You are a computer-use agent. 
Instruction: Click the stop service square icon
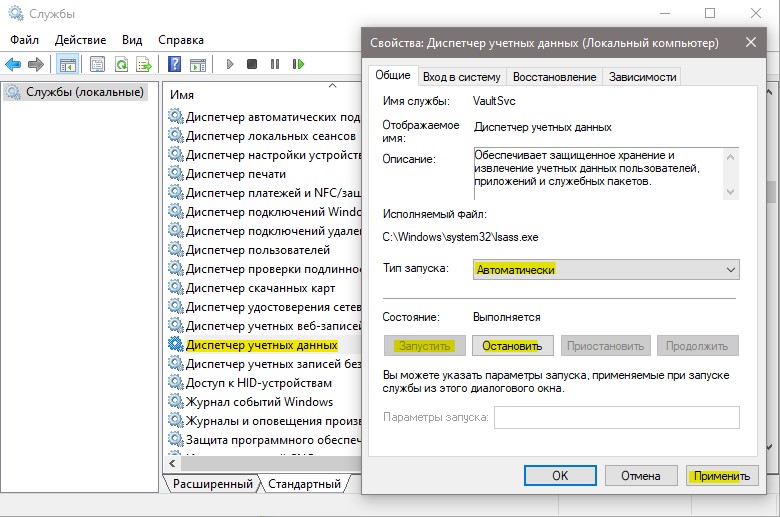(x=252, y=64)
